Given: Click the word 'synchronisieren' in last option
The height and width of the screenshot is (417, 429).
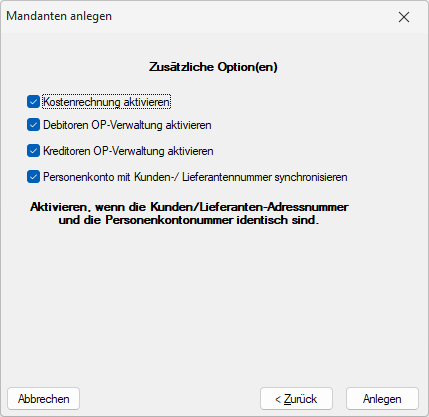Looking at the screenshot, I should [311, 177].
